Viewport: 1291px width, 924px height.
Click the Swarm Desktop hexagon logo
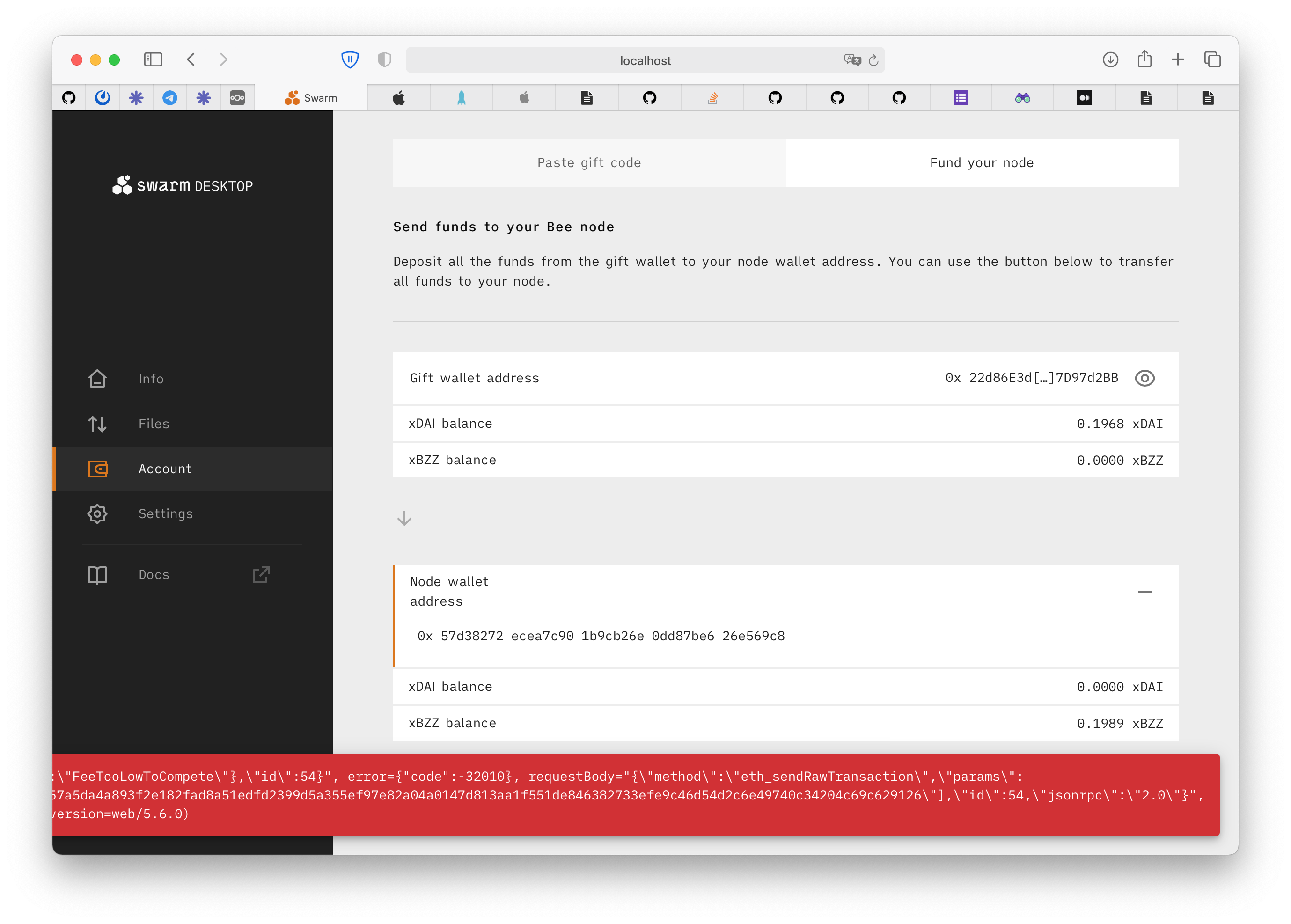[x=121, y=185]
